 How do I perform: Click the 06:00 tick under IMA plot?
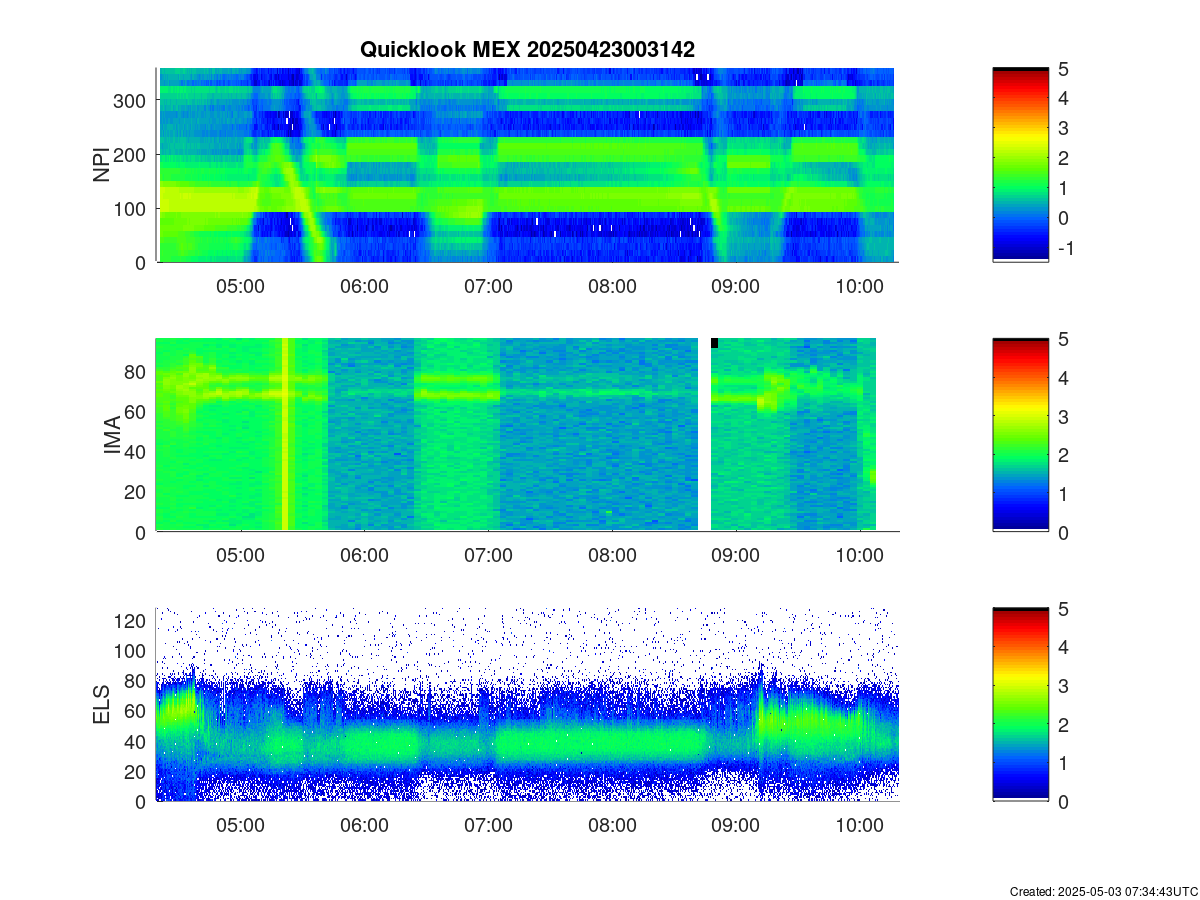click(x=364, y=555)
